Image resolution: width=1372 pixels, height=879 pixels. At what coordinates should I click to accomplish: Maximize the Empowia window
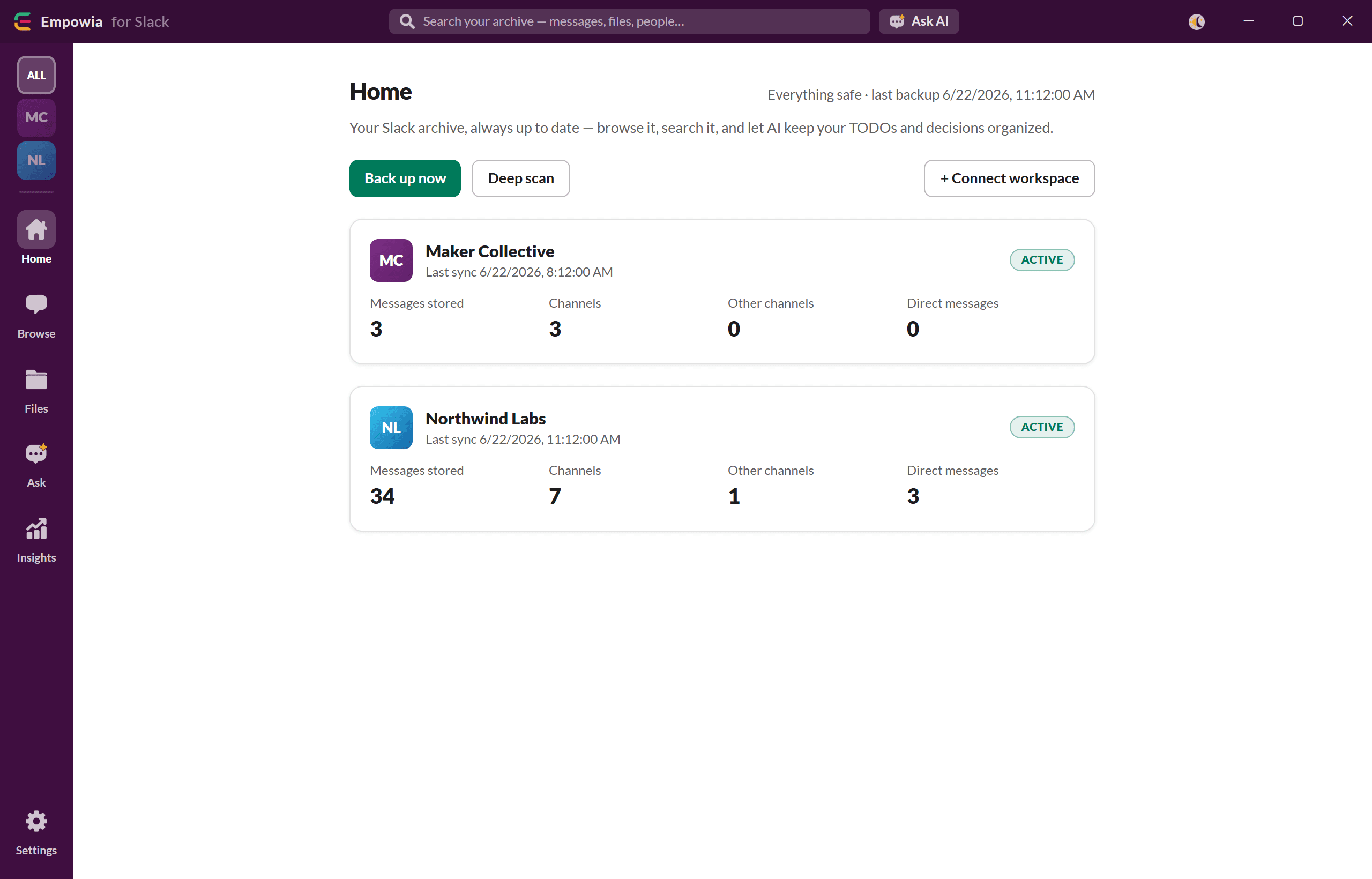[1298, 21]
